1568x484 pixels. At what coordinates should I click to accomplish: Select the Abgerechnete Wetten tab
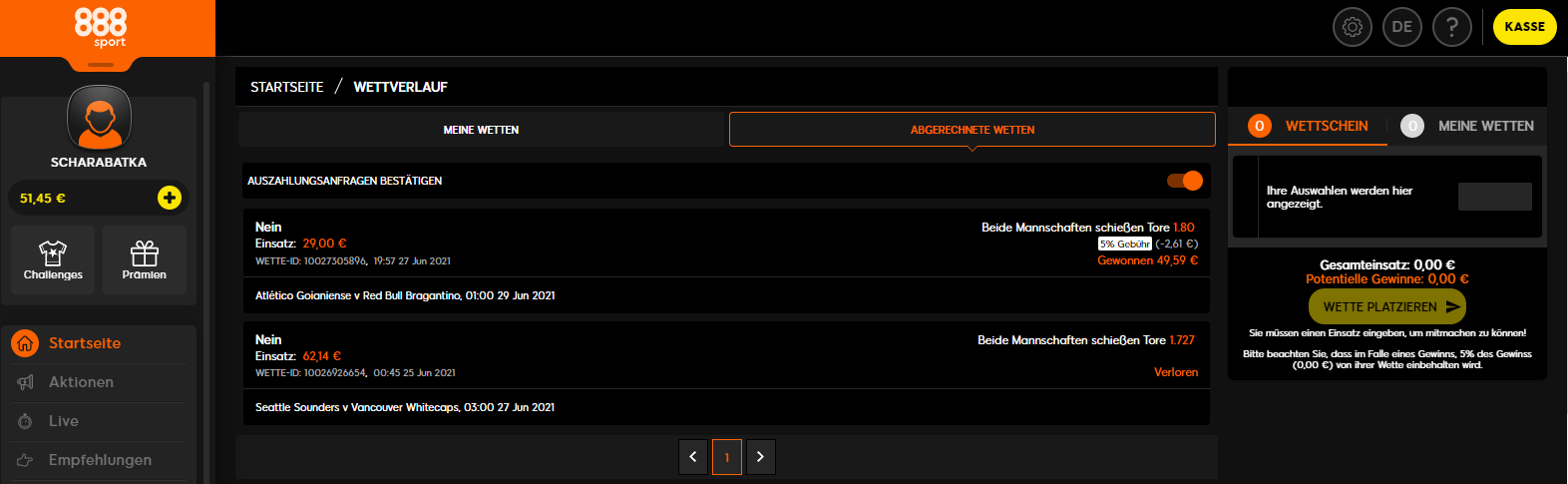point(973,130)
